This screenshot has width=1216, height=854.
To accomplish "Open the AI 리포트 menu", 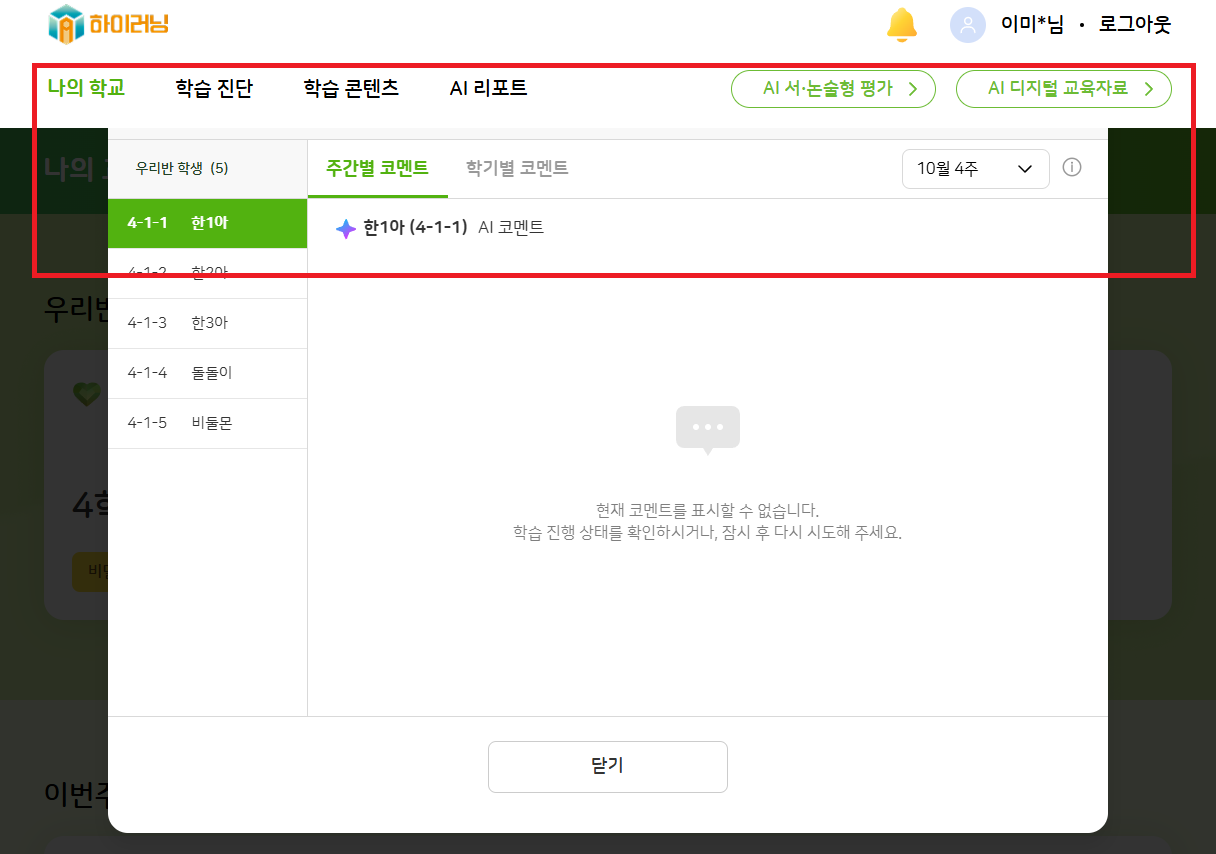I will (488, 88).
